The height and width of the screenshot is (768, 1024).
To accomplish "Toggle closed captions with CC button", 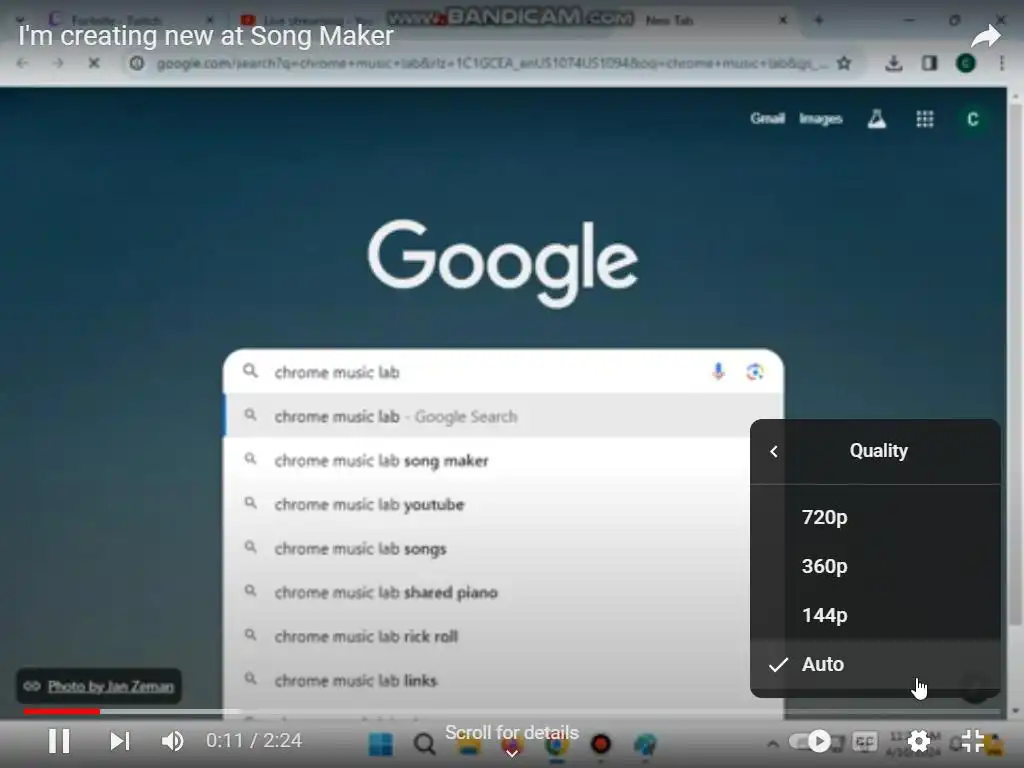I will pos(865,741).
